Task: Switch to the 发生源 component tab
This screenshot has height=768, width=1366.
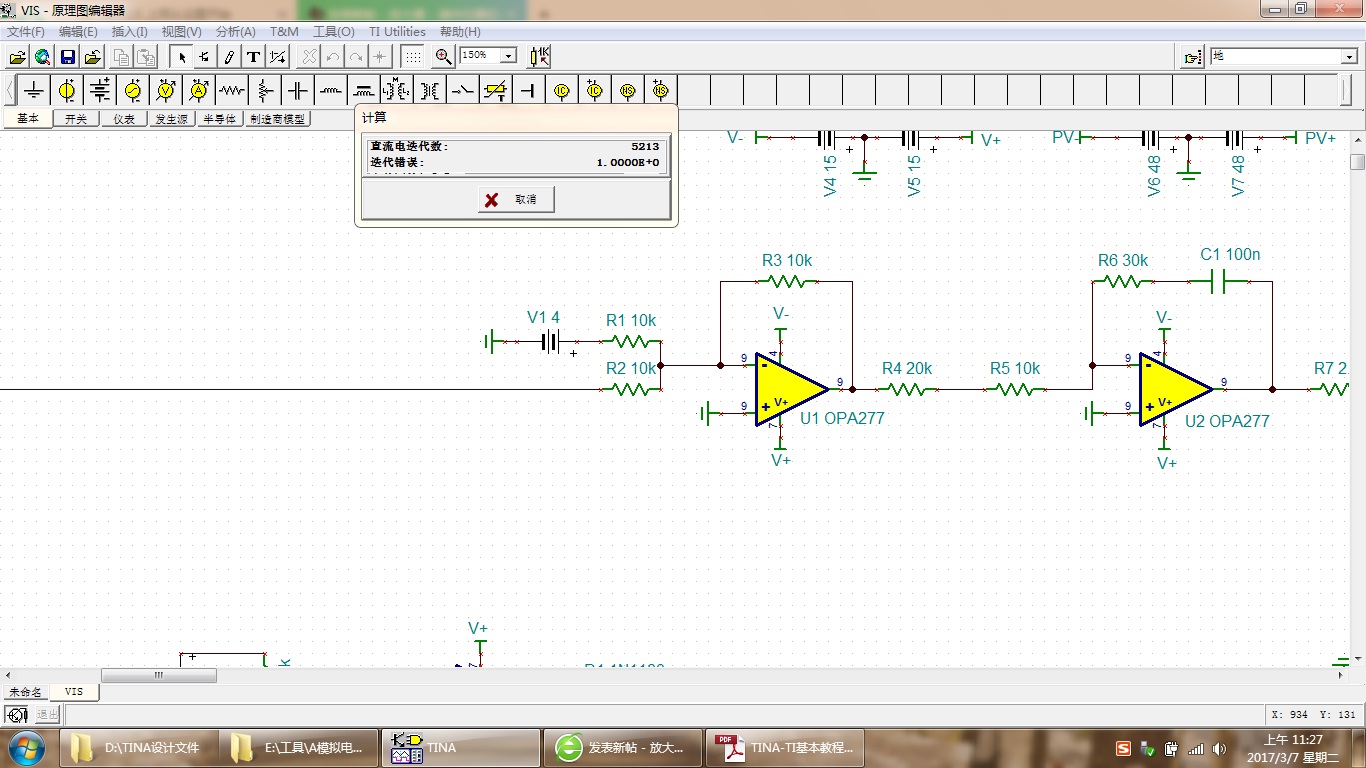Action: coord(171,119)
